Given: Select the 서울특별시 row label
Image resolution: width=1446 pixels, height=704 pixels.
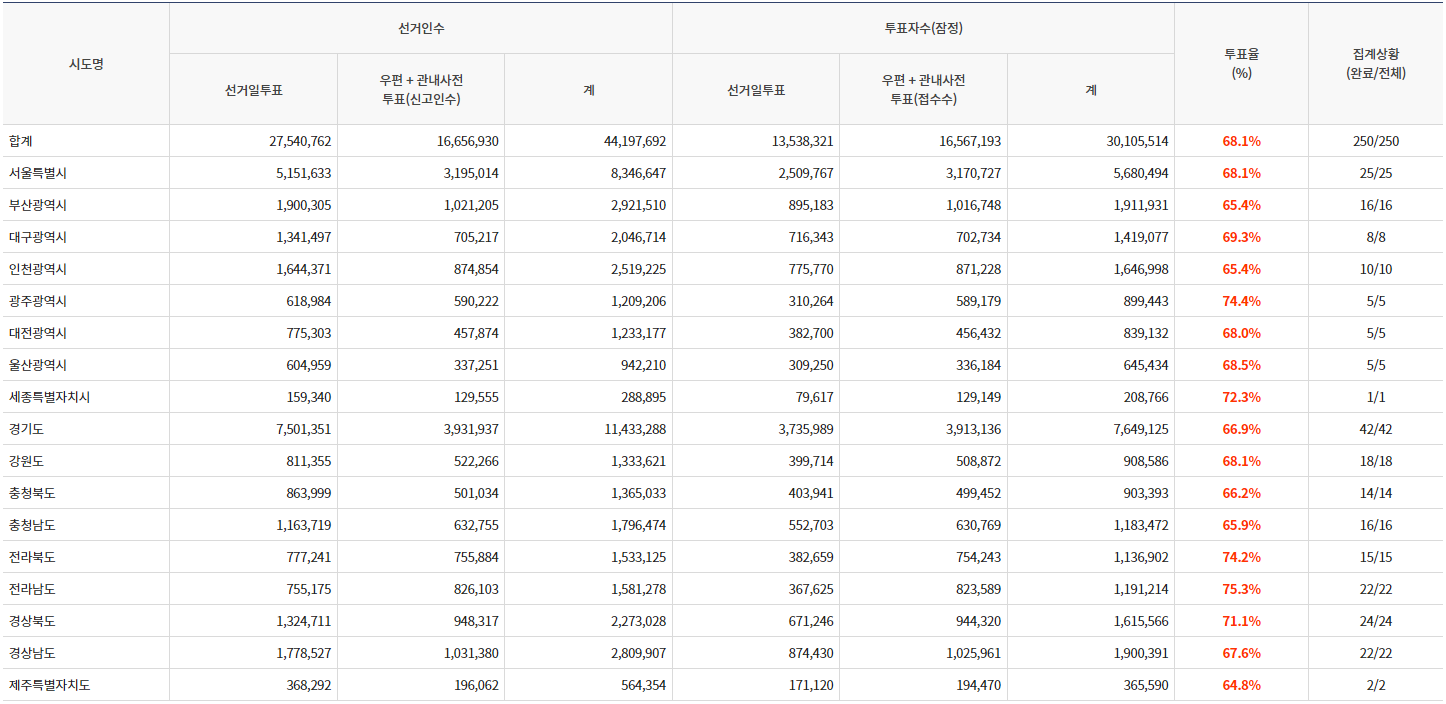Looking at the screenshot, I should [37, 173].
